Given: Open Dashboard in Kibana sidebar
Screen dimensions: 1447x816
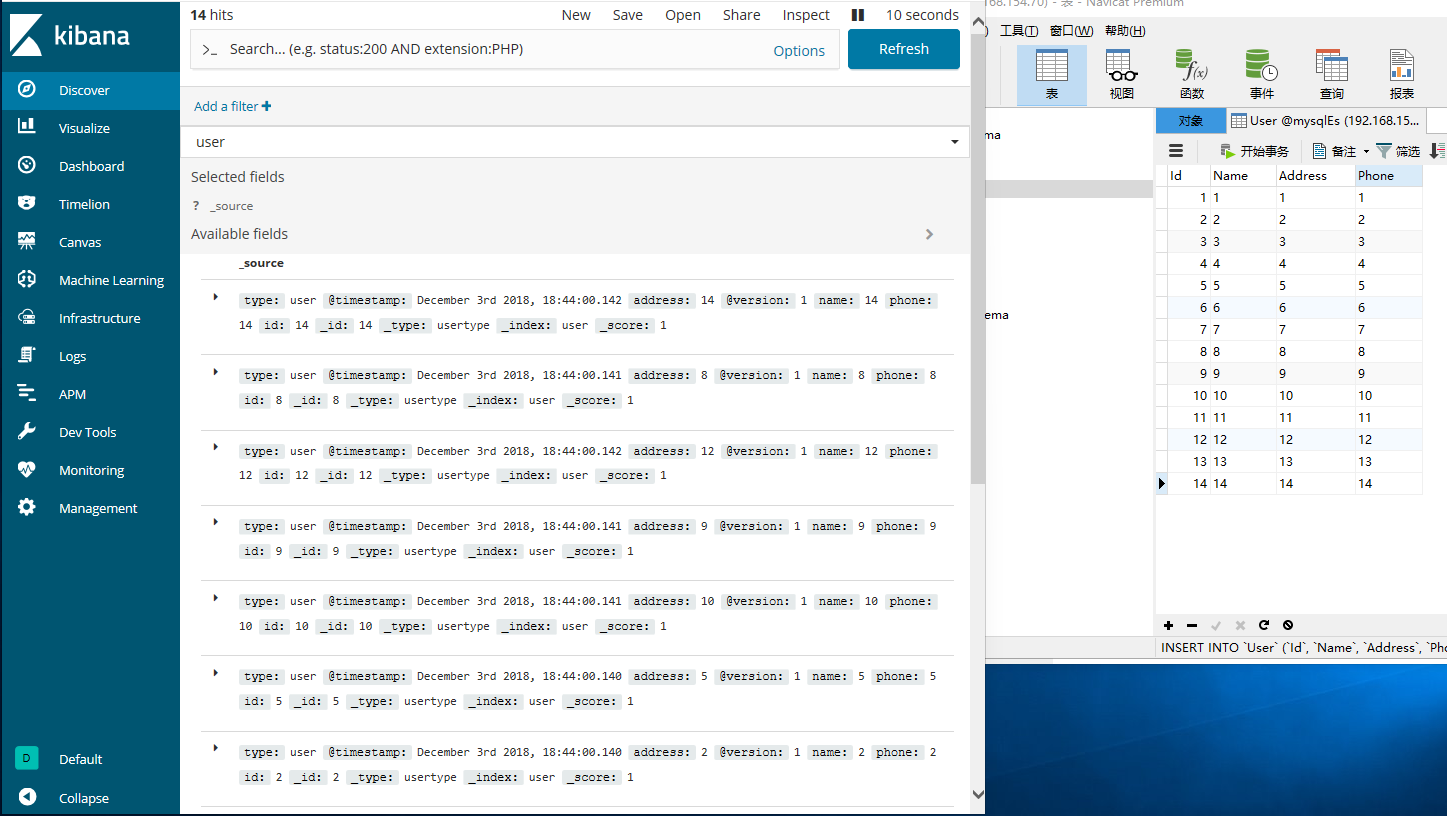Looking at the screenshot, I should (x=90, y=166).
